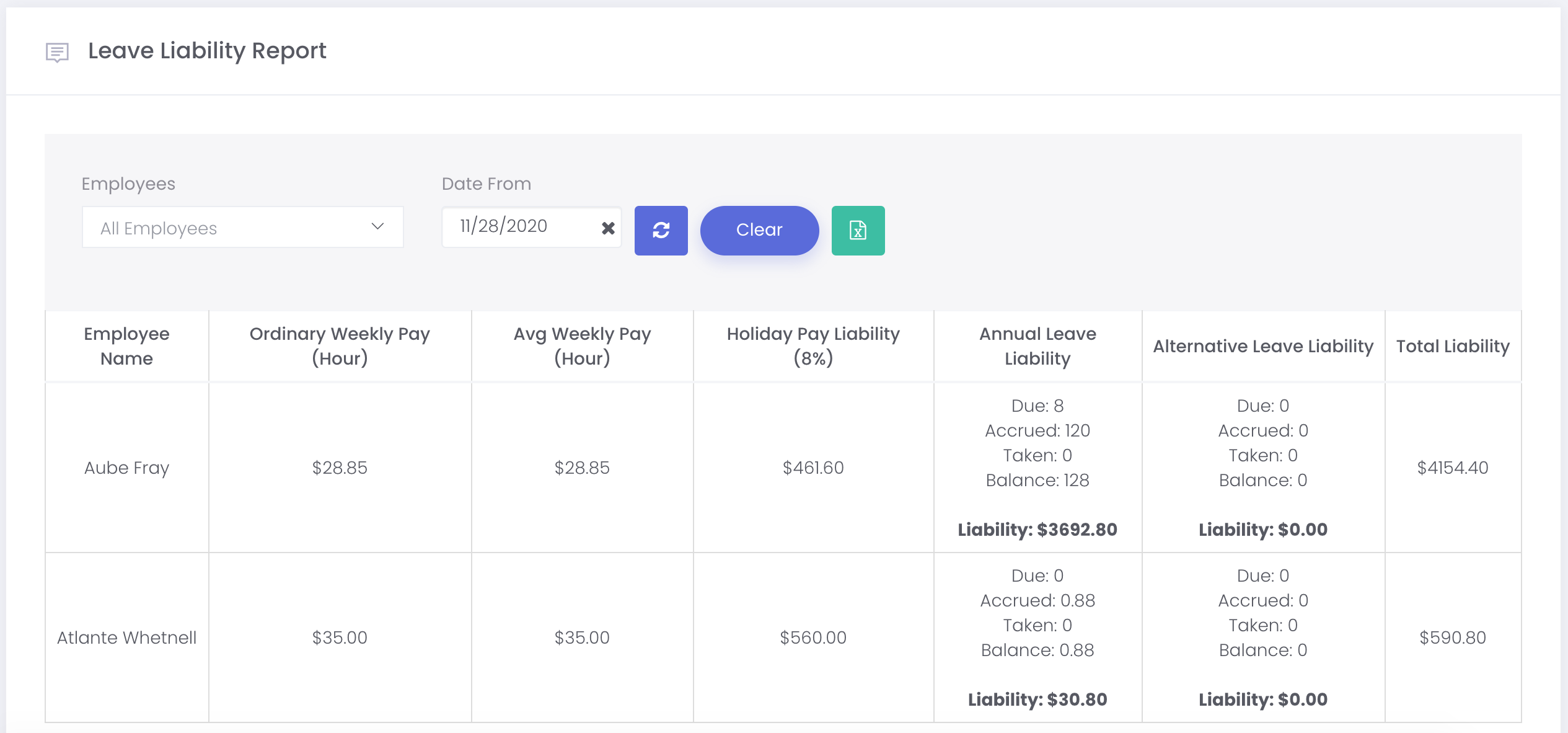The height and width of the screenshot is (733, 1568).
Task: Click the refresh report icon button
Action: [x=661, y=230]
